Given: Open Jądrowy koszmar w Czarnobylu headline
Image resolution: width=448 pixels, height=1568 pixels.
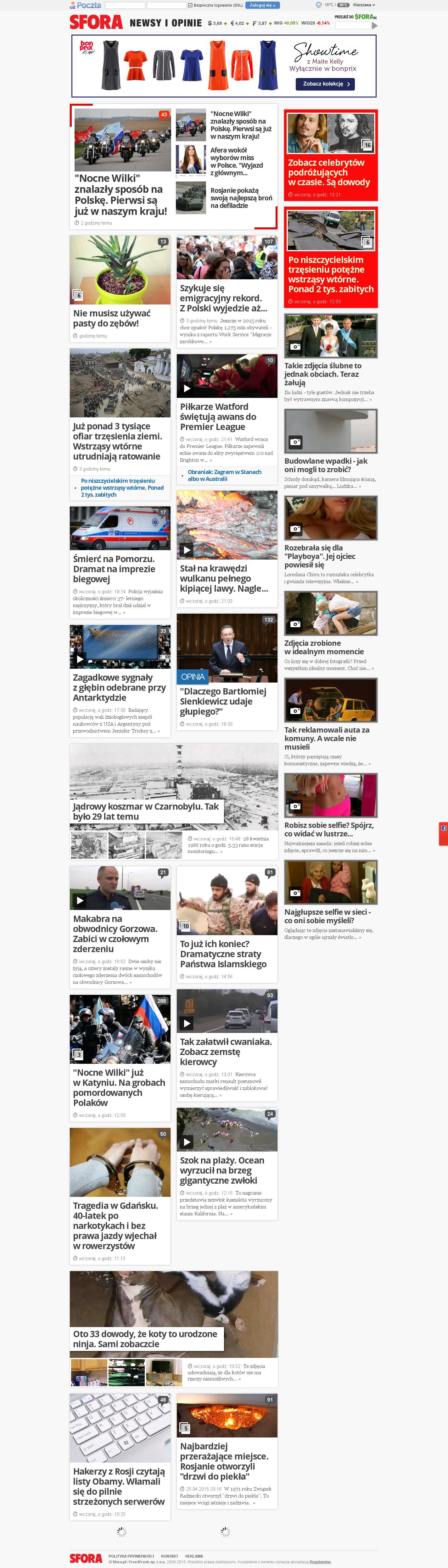Looking at the screenshot, I should click(146, 812).
